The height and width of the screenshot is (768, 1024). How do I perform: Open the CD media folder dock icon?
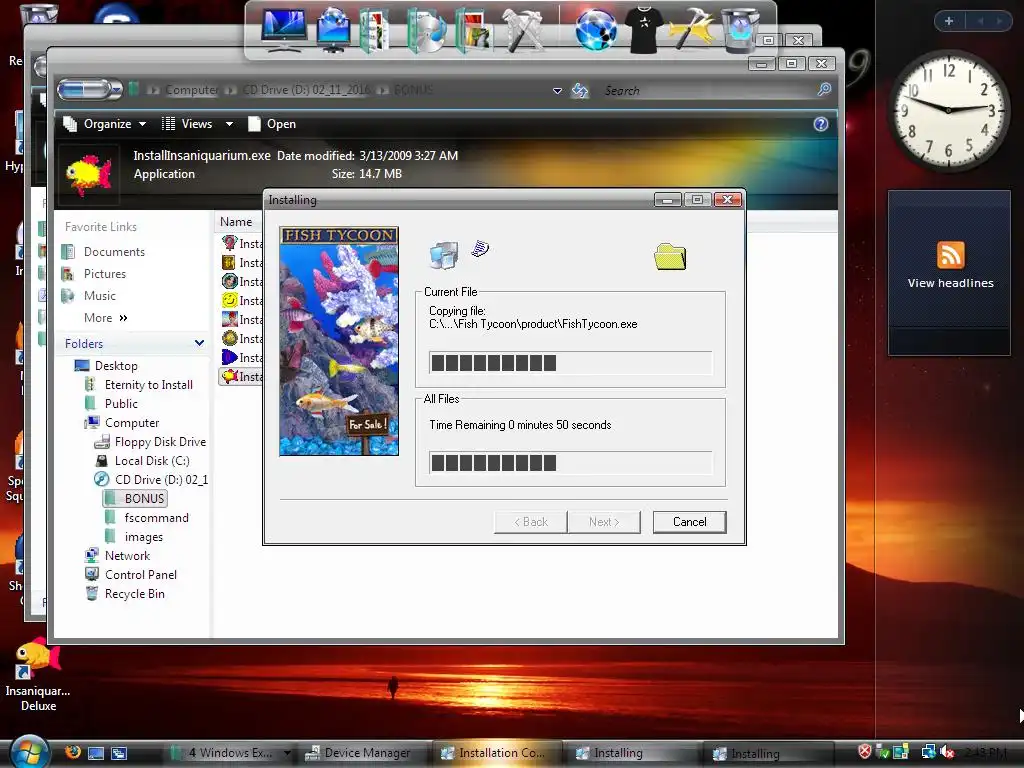click(x=426, y=30)
